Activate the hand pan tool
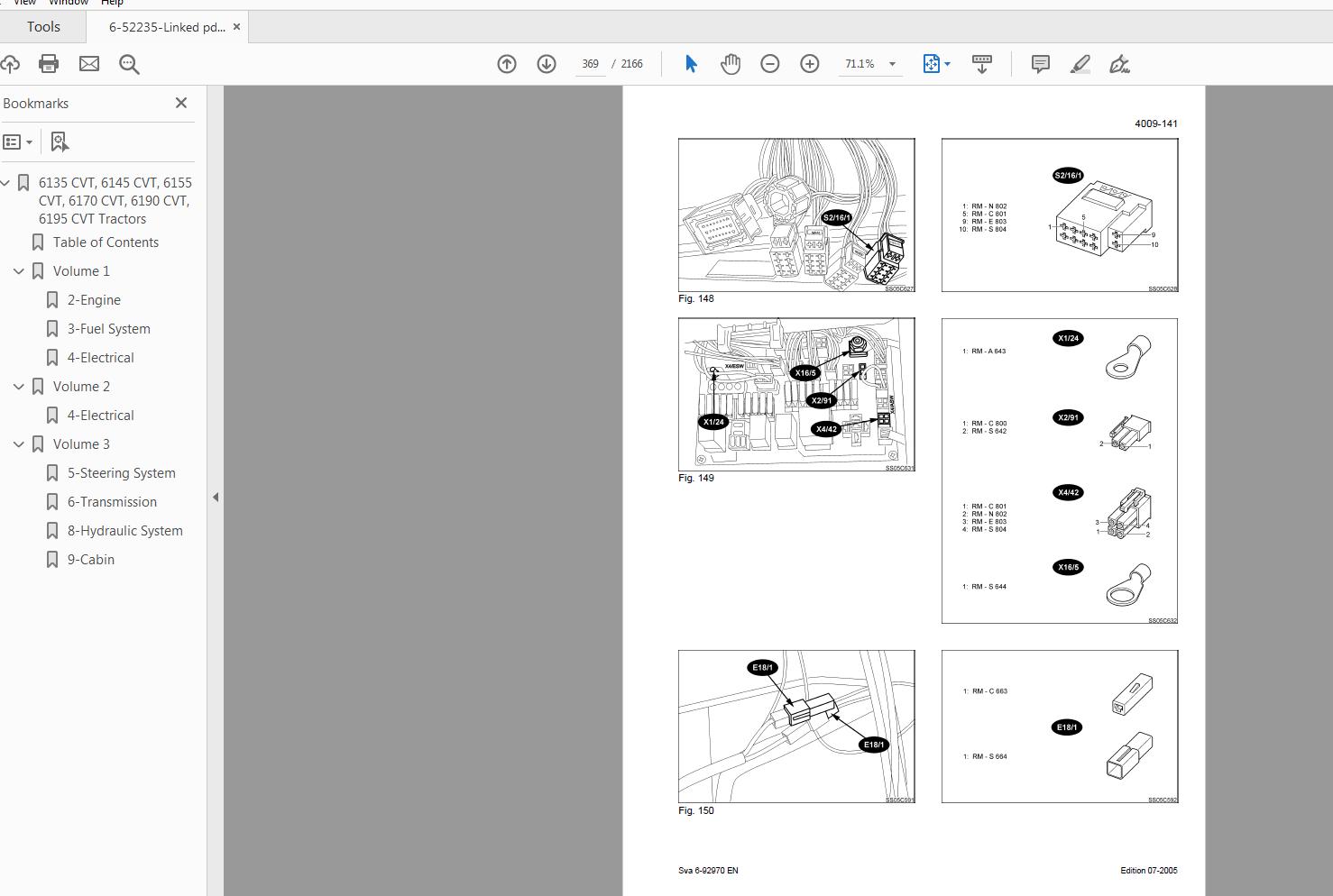Viewport: 1333px width, 896px height. pos(731,64)
